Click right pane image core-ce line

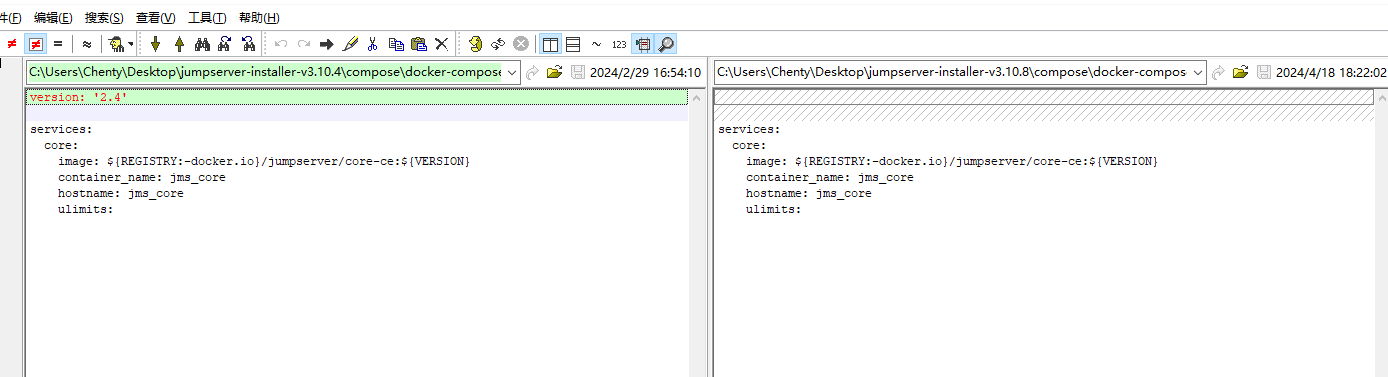click(x=952, y=161)
